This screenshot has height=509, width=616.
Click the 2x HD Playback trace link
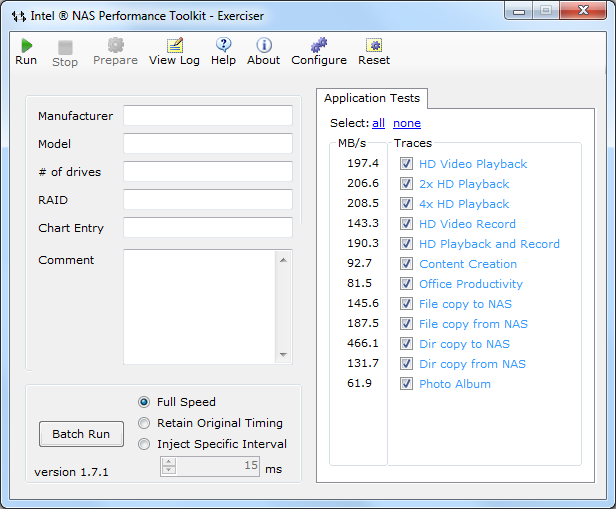click(464, 184)
